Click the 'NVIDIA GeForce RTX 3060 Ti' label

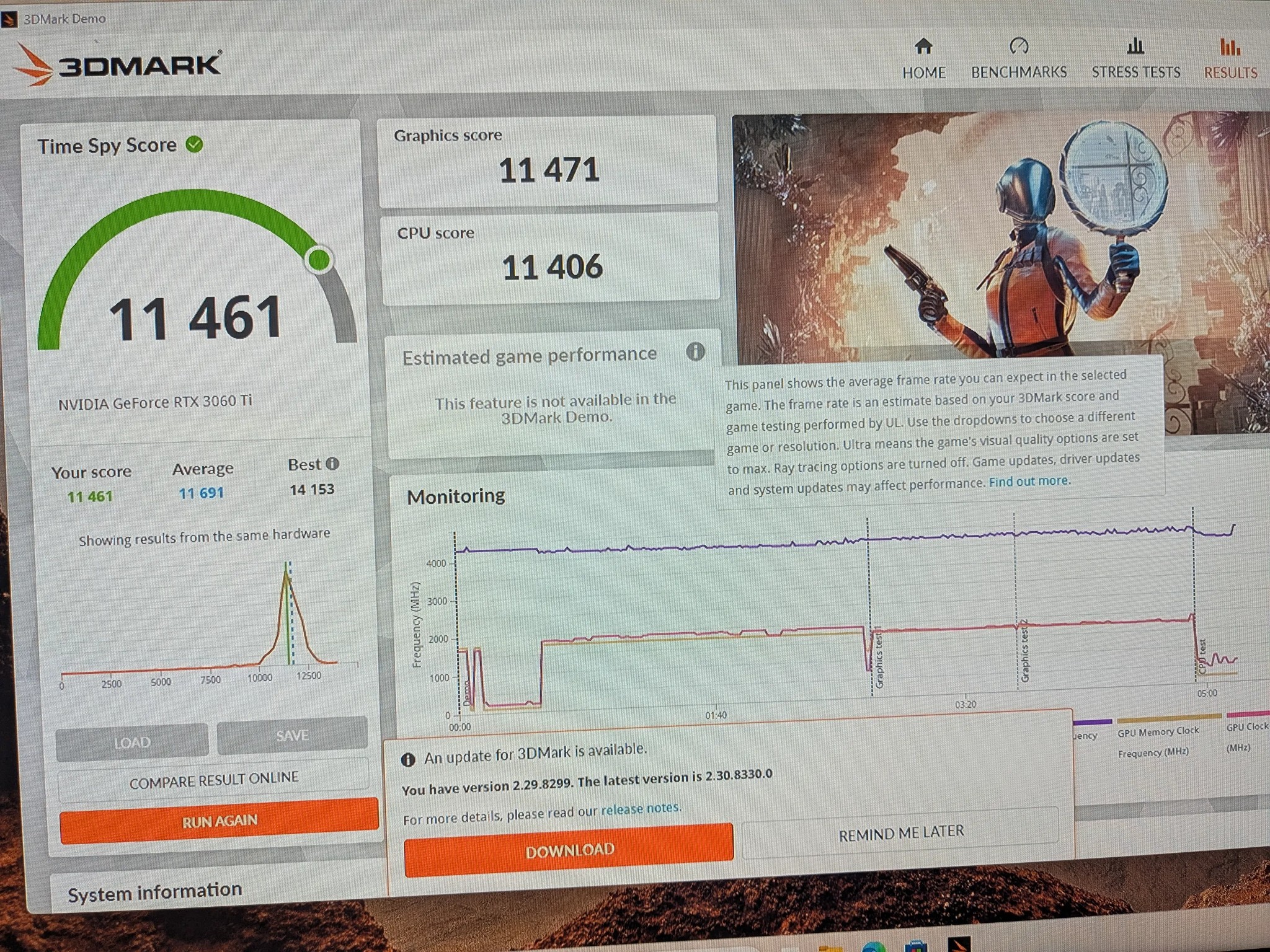click(155, 402)
